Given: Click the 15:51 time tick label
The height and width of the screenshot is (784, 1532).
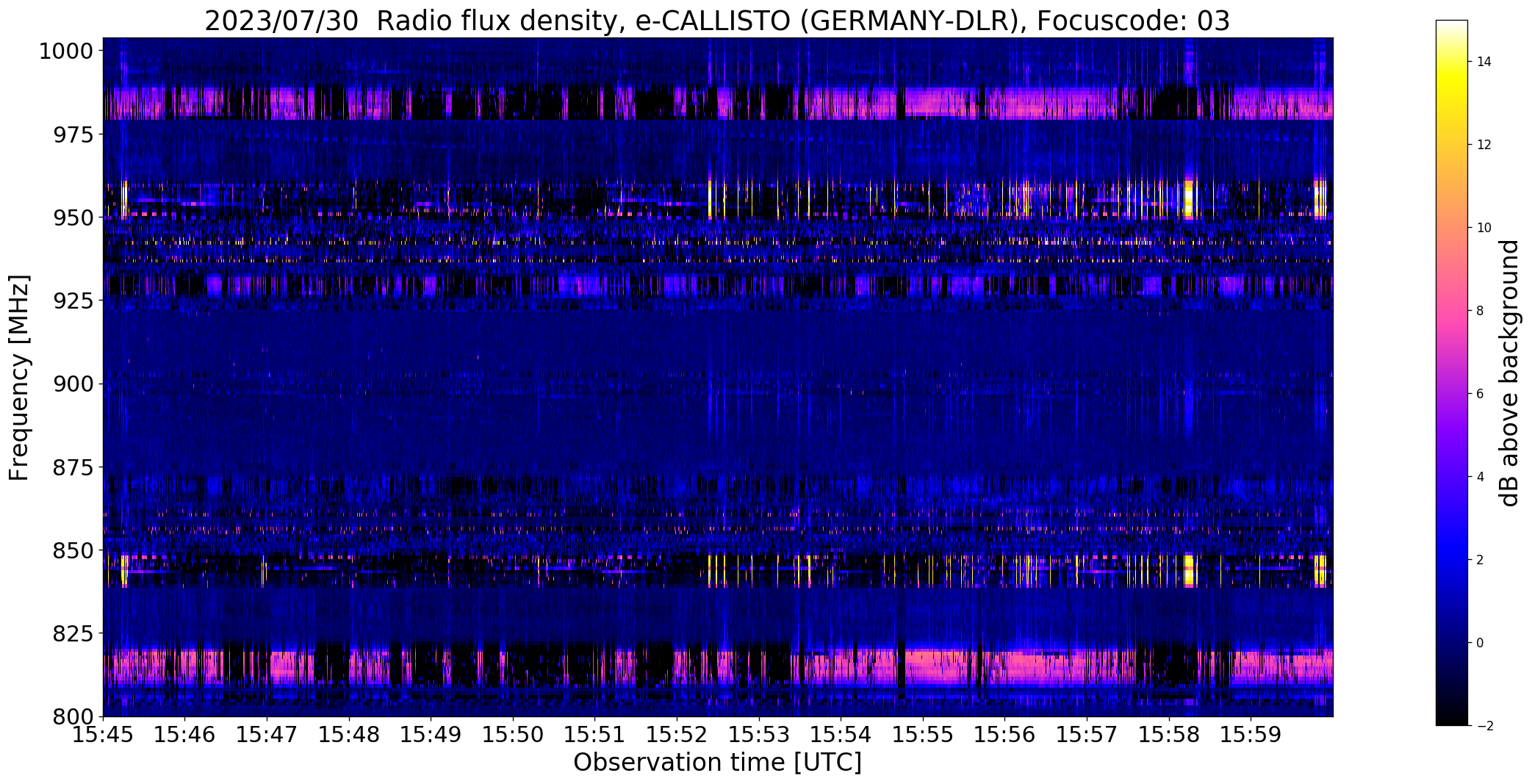Looking at the screenshot, I should tap(595, 734).
